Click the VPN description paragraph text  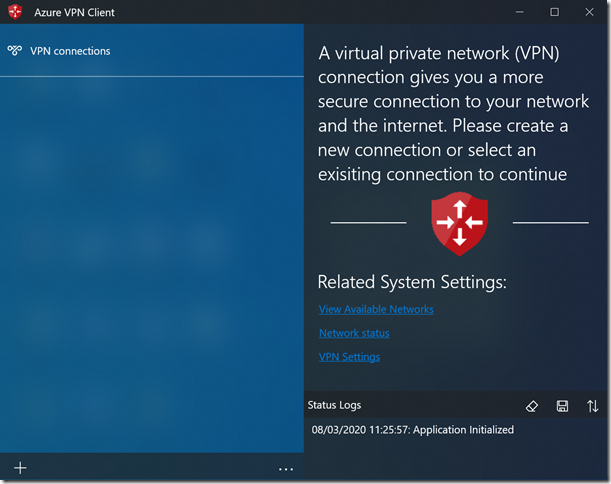(443, 114)
